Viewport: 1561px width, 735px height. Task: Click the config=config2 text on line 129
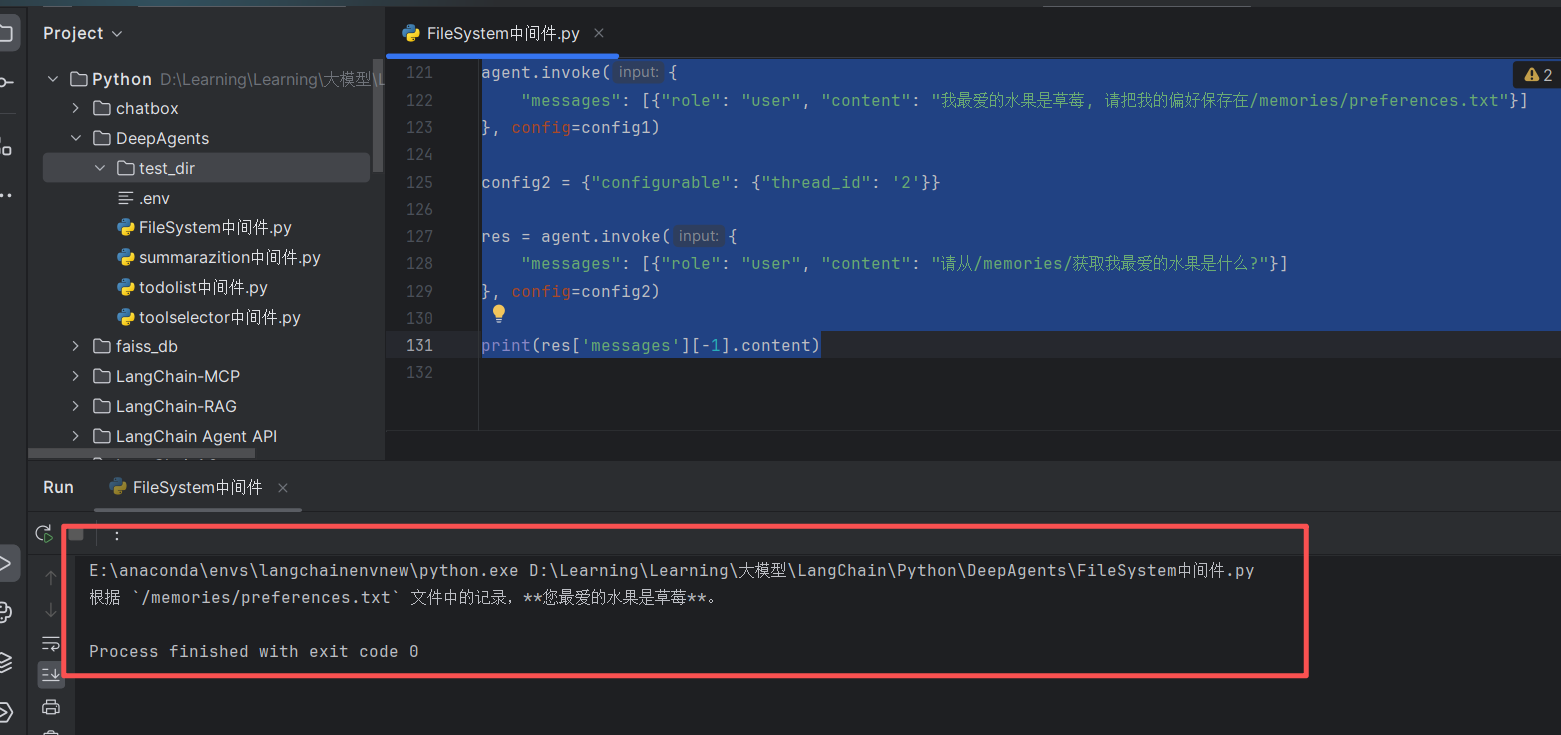coord(586,291)
